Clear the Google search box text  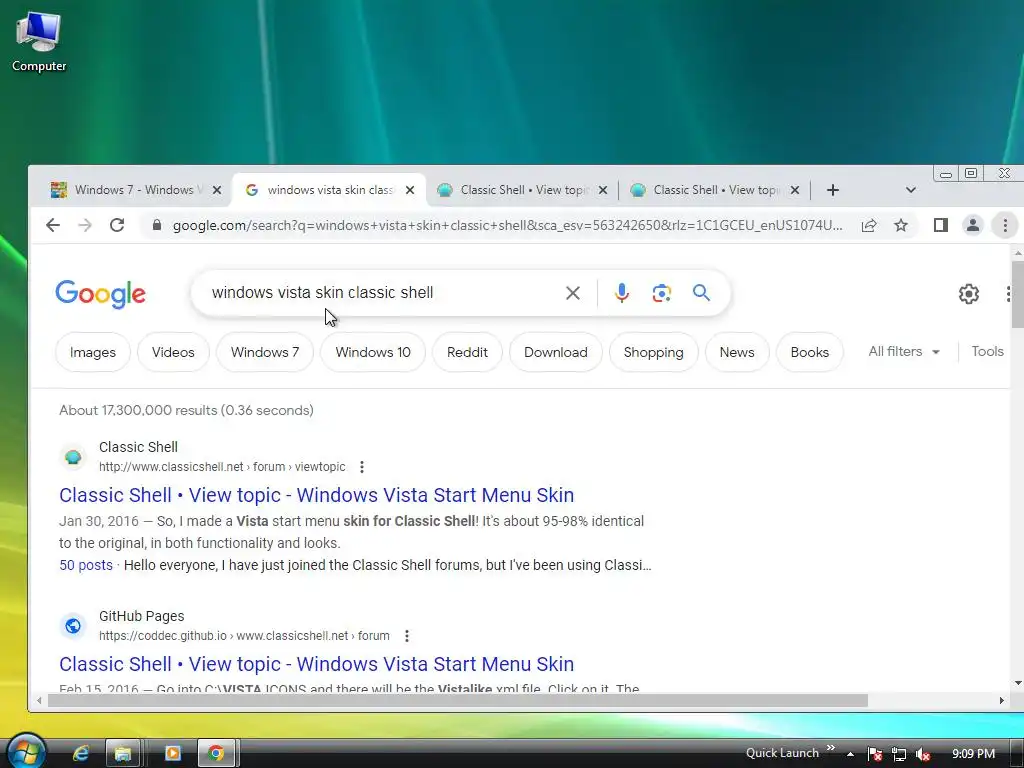tap(573, 293)
